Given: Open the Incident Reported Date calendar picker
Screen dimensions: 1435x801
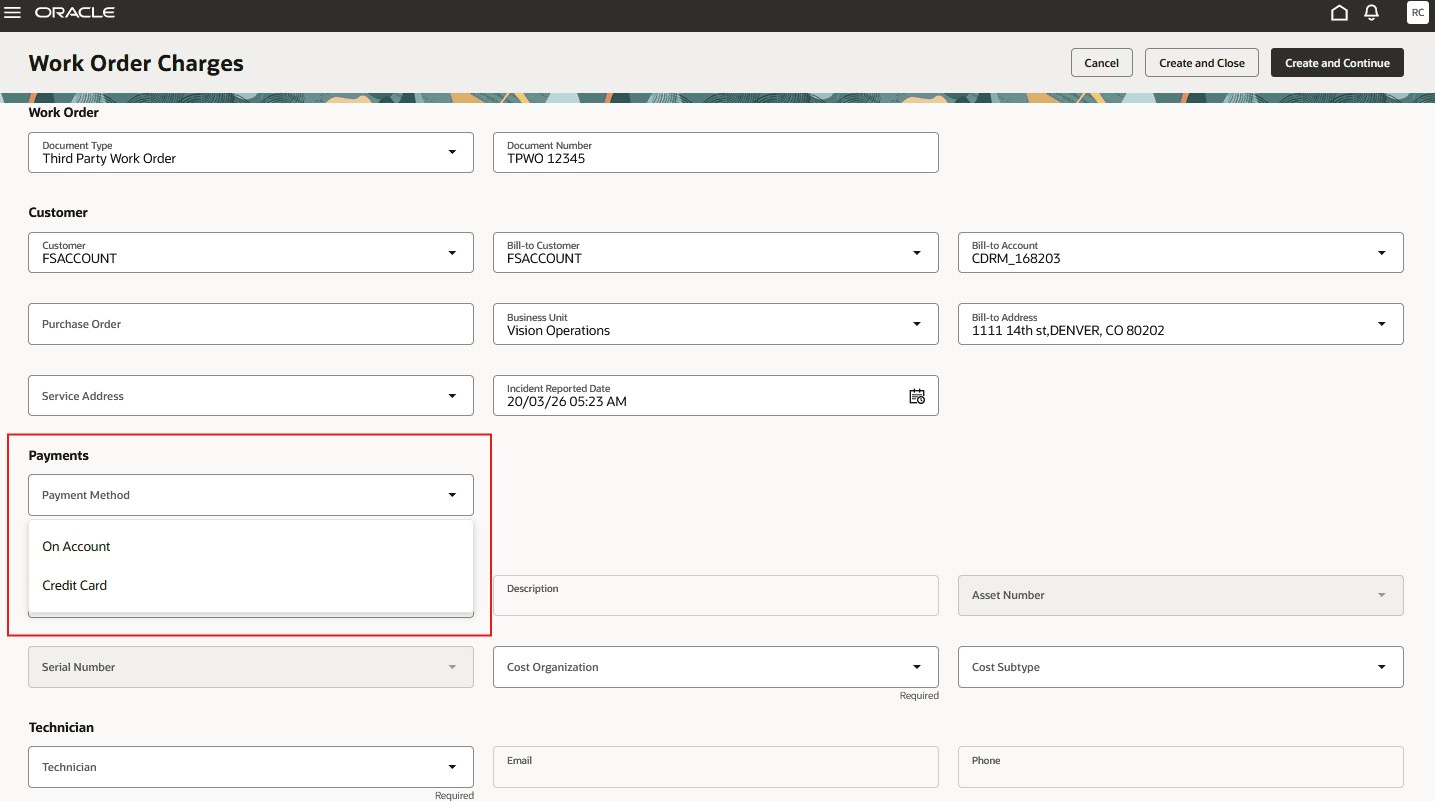Looking at the screenshot, I should [x=917, y=396].
